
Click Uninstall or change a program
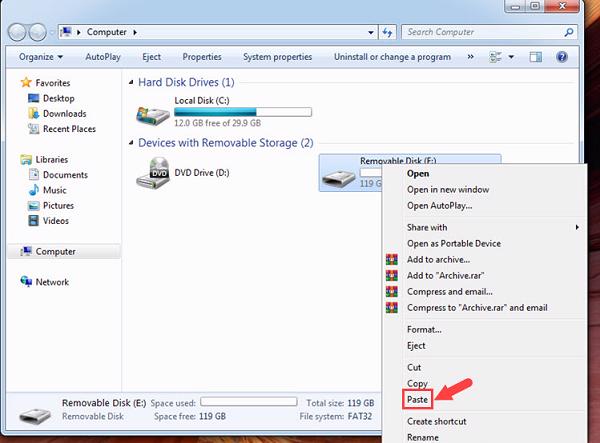tap(392, 57)
